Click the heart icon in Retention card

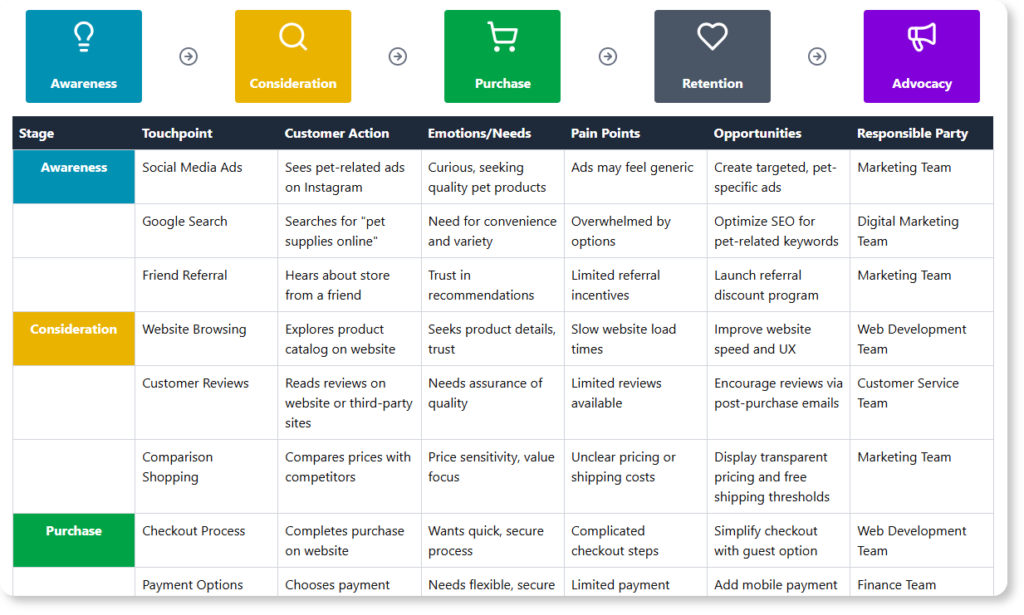coord(712,37)
